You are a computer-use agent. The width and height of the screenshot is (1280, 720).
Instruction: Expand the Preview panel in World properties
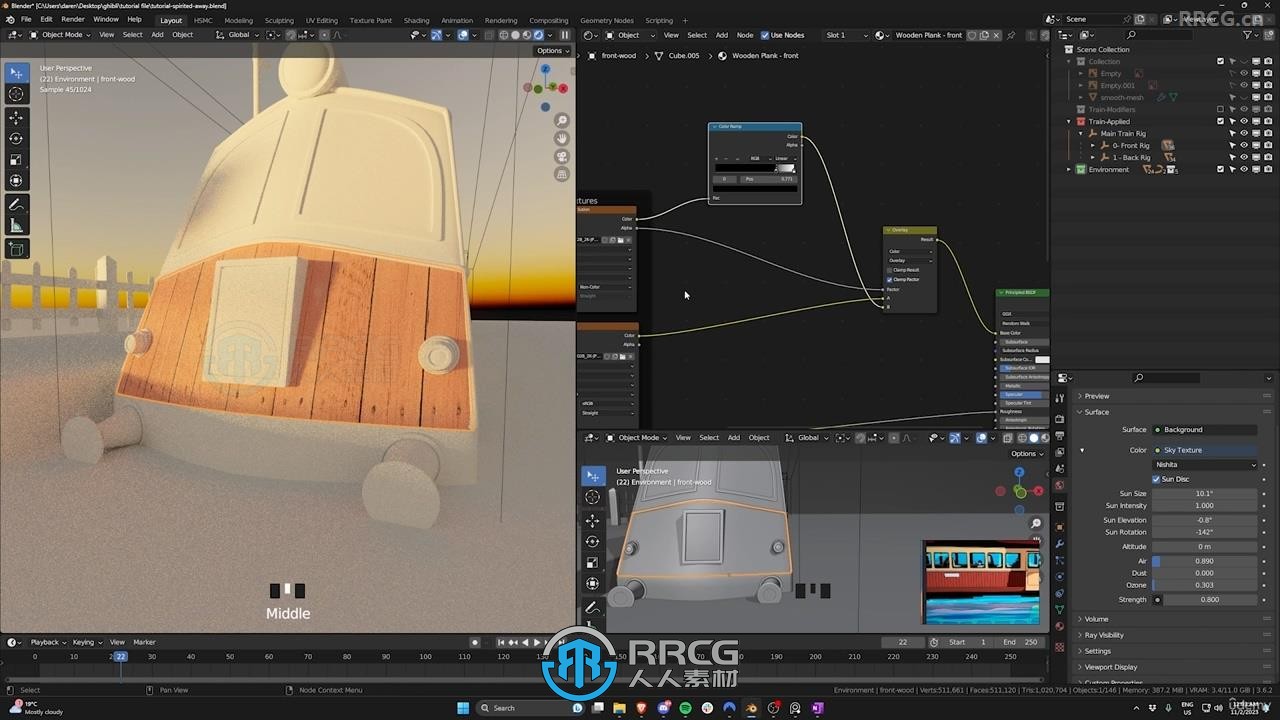[x=1097, y=396]
